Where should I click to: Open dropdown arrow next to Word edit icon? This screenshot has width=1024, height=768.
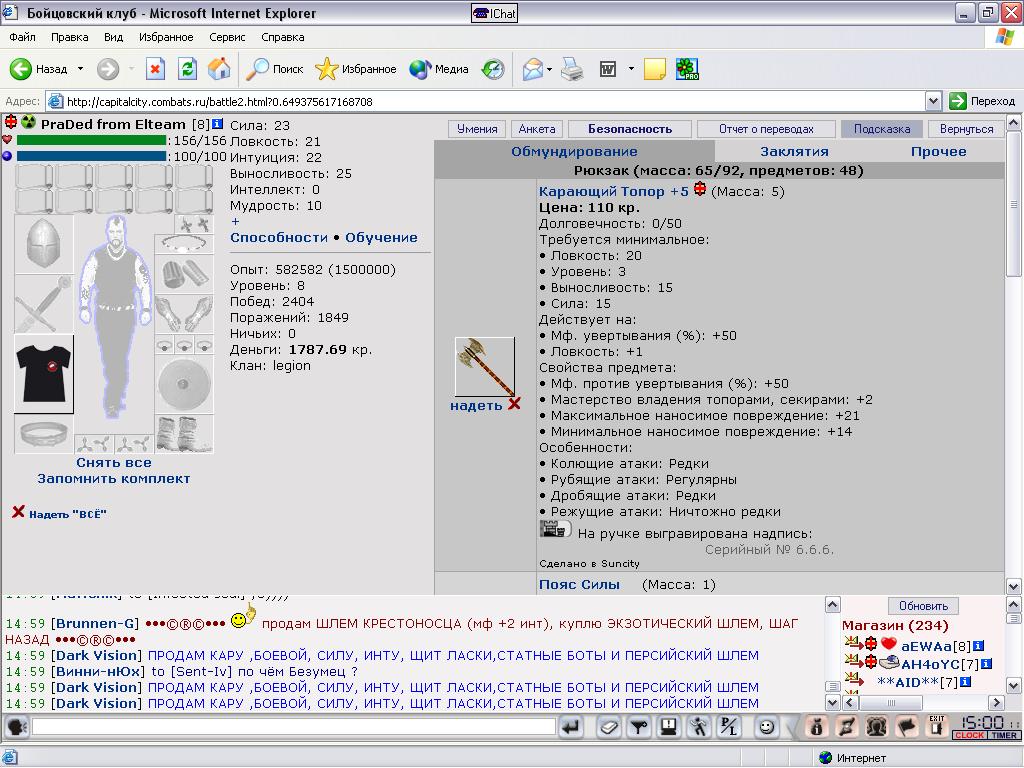click(x=631, y=69)
